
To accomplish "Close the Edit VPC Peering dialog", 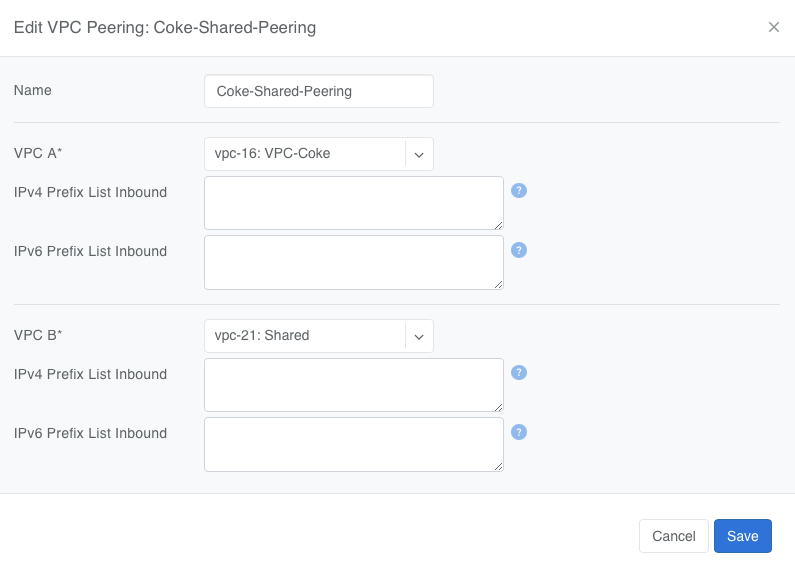I will (773, 27).
